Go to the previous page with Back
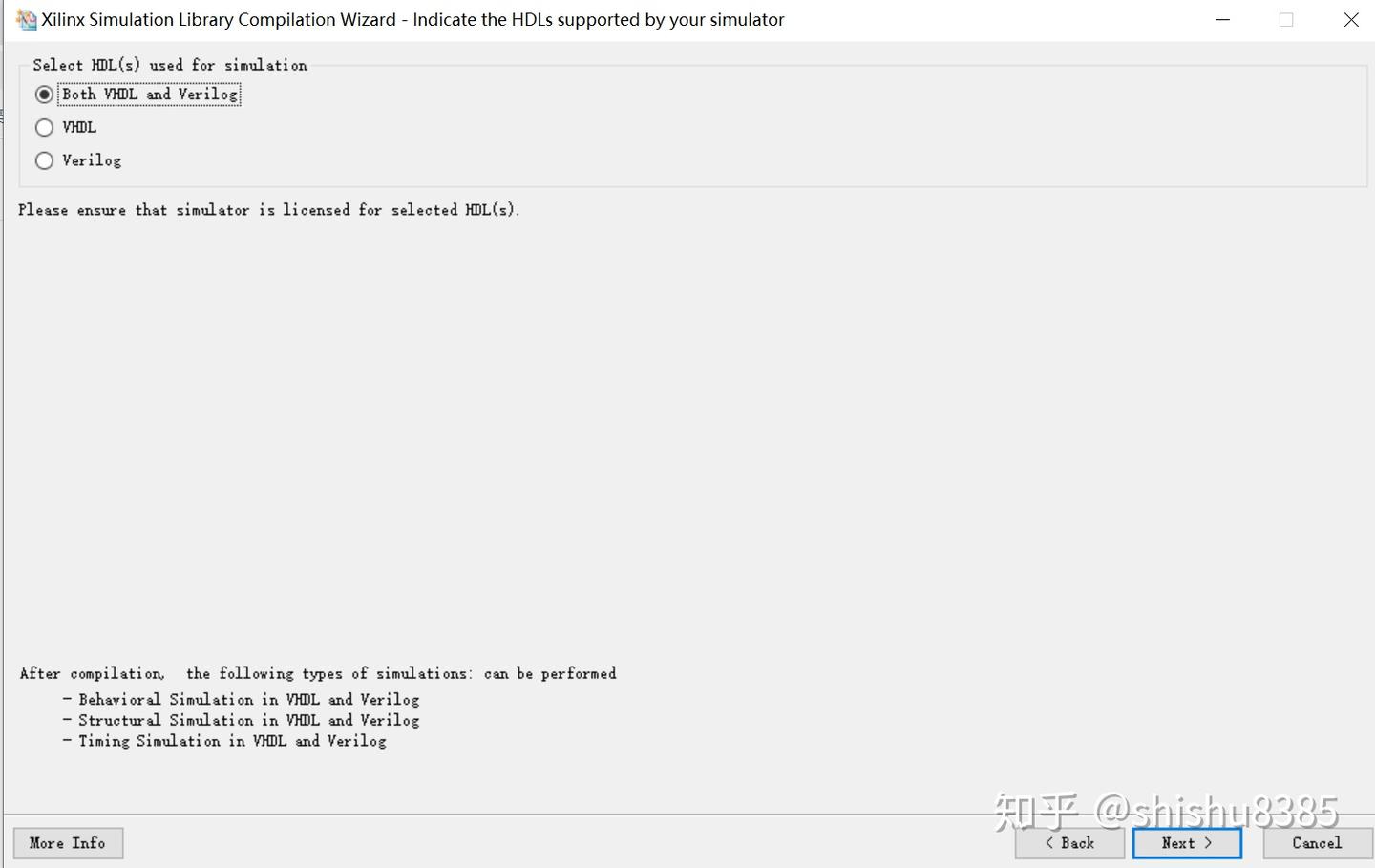 point(1069,843)
